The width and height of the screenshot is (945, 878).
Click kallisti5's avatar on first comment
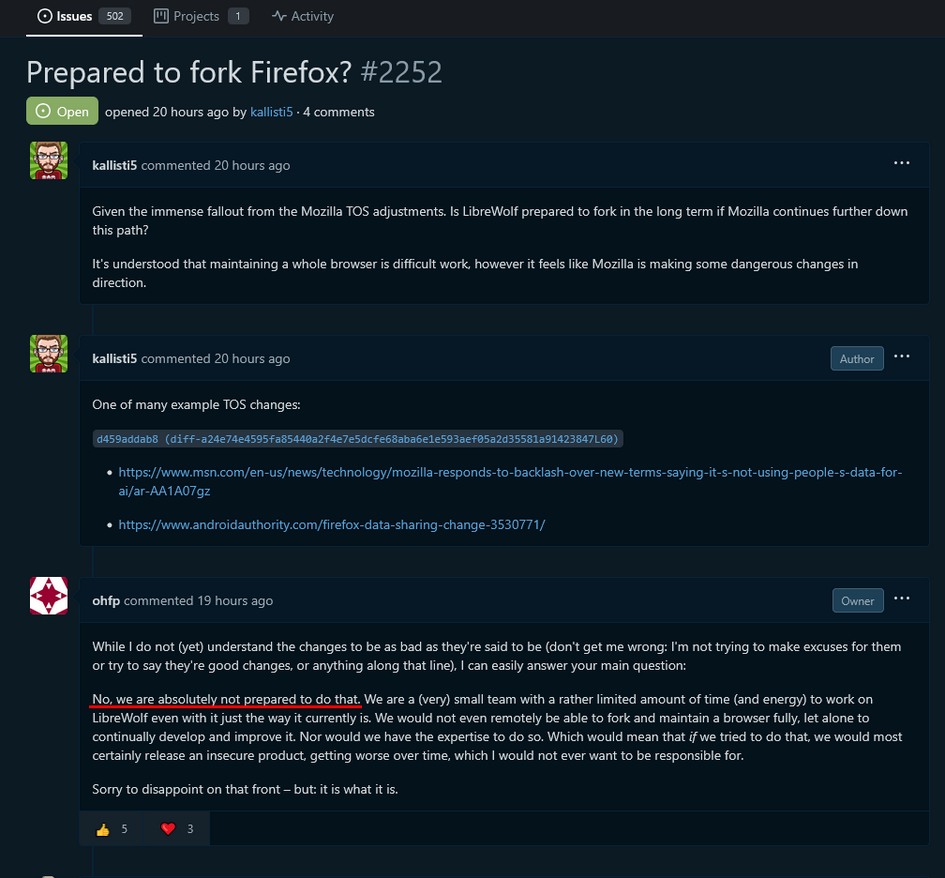click(x=49, y=160)
